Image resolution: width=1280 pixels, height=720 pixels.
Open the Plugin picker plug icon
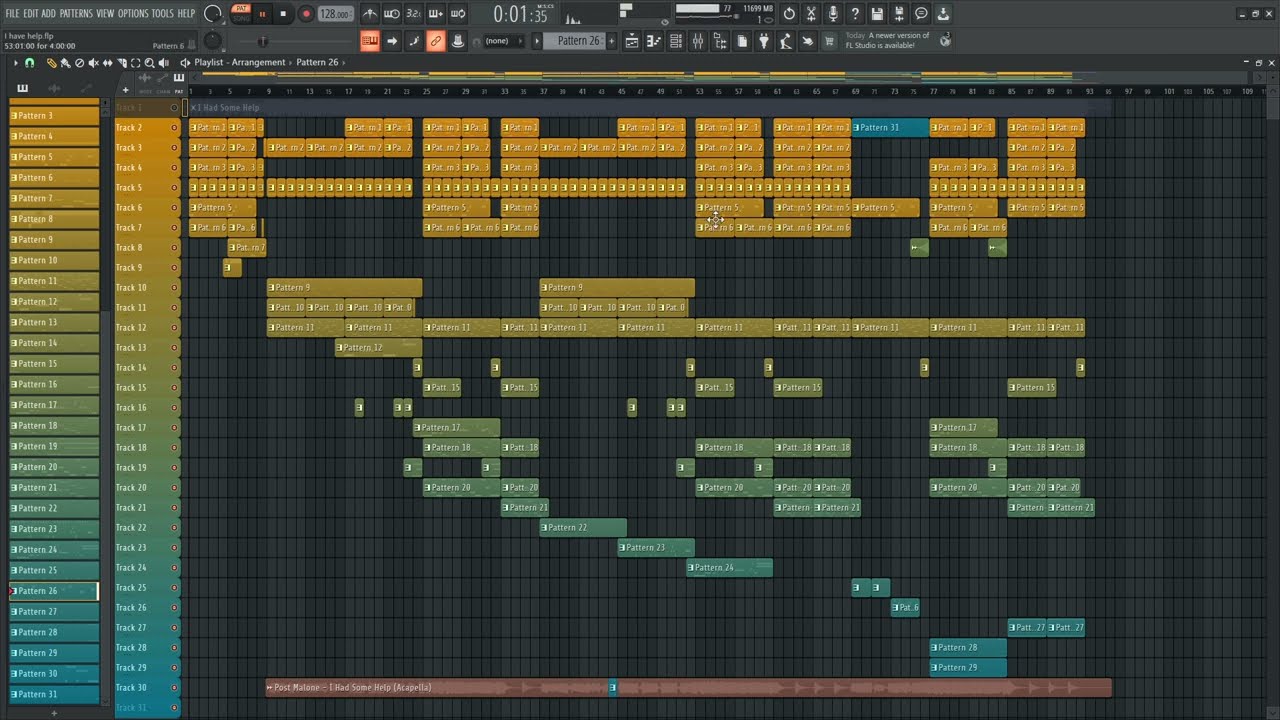pyautogui.click(x=764, y=41)
